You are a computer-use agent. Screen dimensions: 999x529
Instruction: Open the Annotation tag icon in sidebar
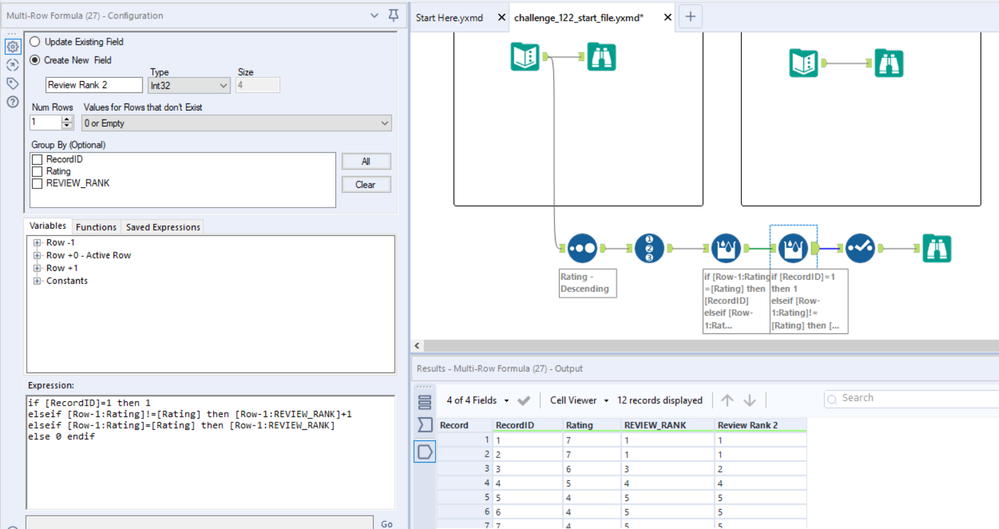click(12, 84)
